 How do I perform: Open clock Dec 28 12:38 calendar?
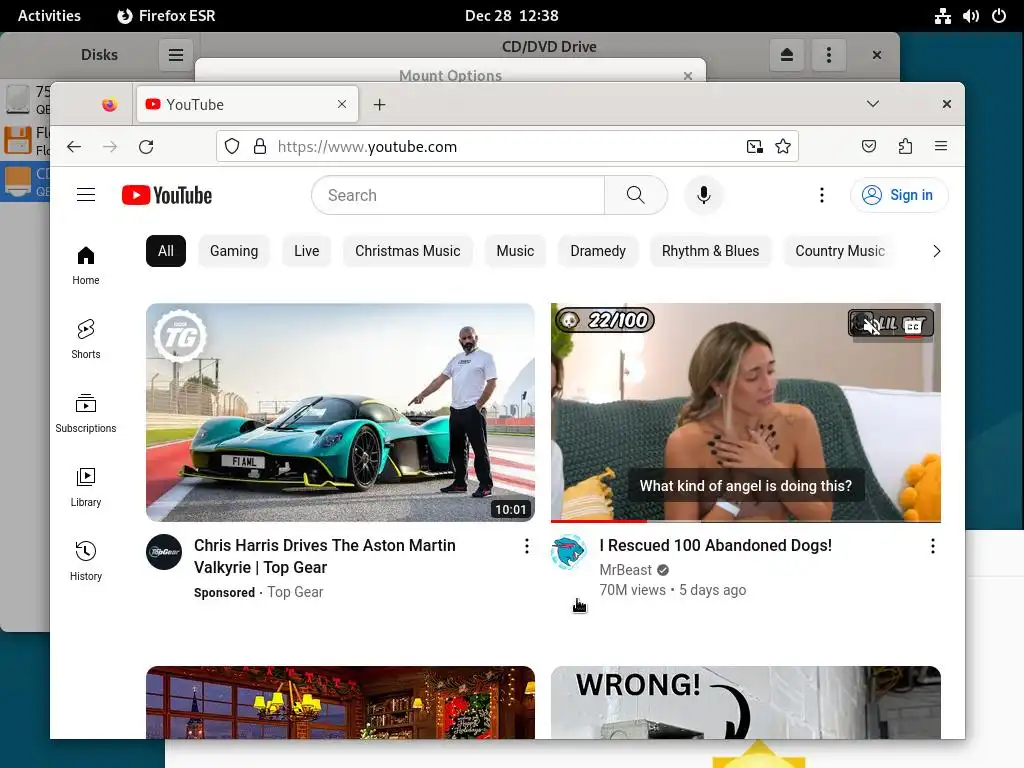tap(511, 16)
